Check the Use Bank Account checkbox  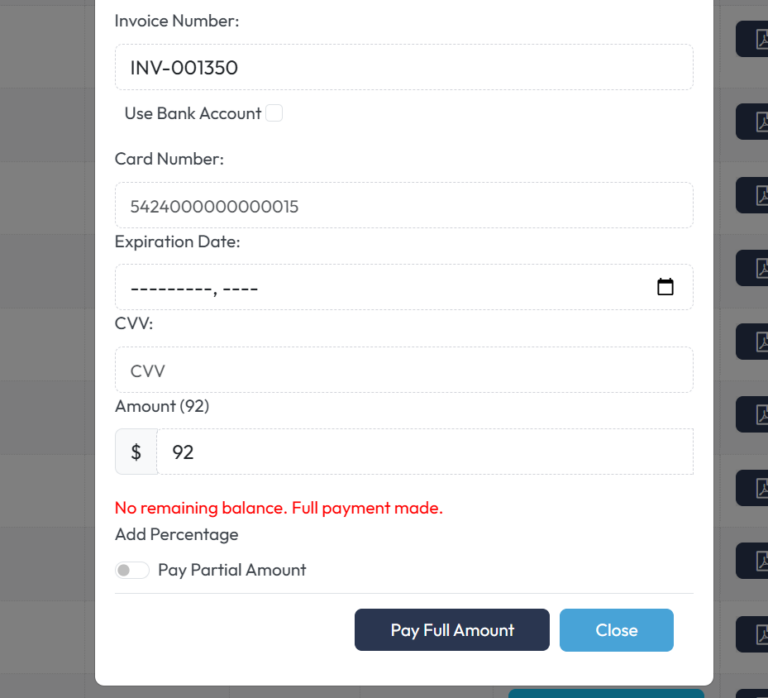tap(274, 114)
